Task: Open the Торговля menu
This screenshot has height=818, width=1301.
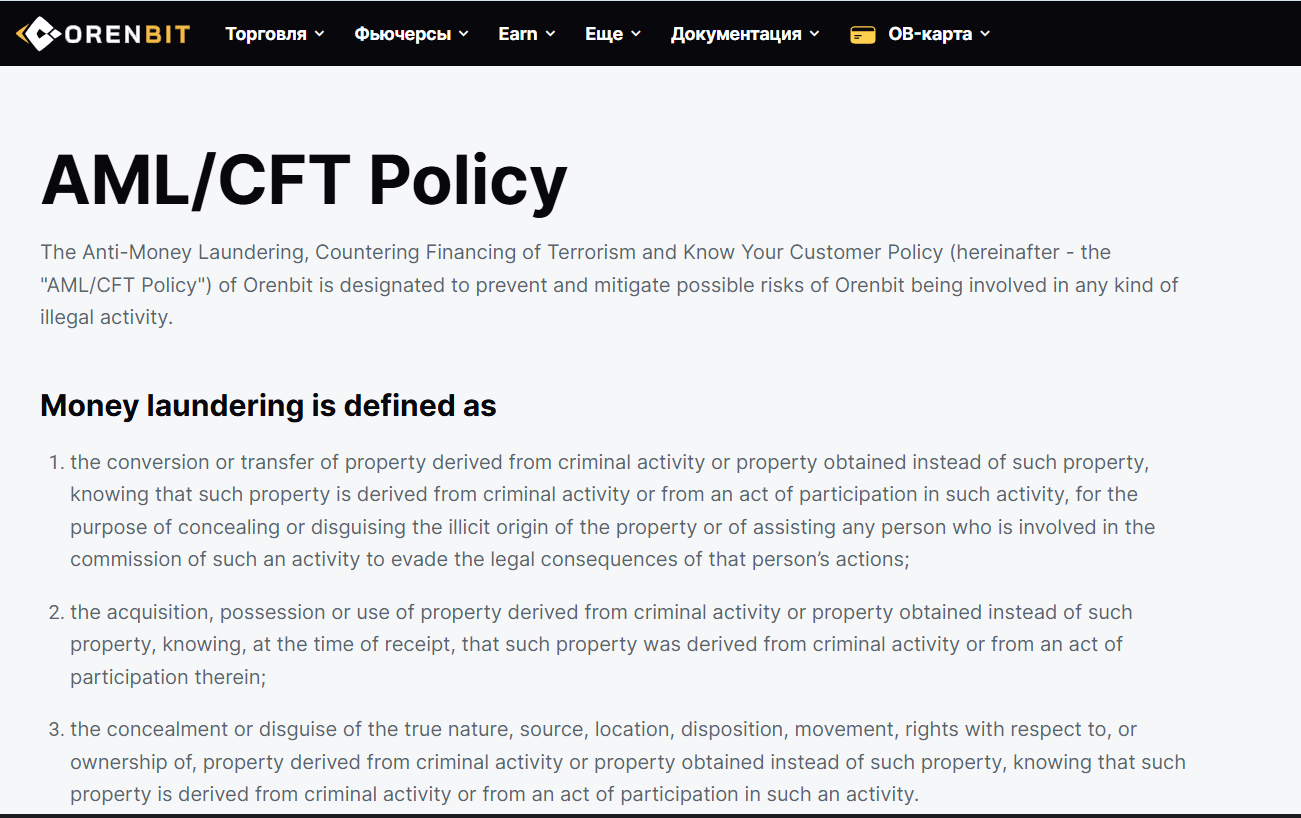Action: (275, 34)
